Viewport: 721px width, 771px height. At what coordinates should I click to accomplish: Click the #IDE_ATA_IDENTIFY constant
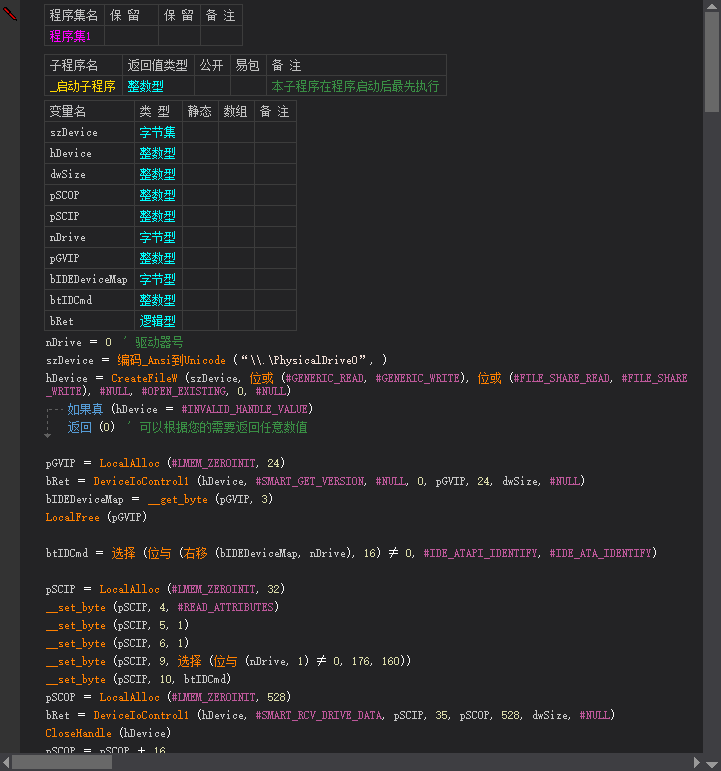pyautogui.click(x=600, y=553)
